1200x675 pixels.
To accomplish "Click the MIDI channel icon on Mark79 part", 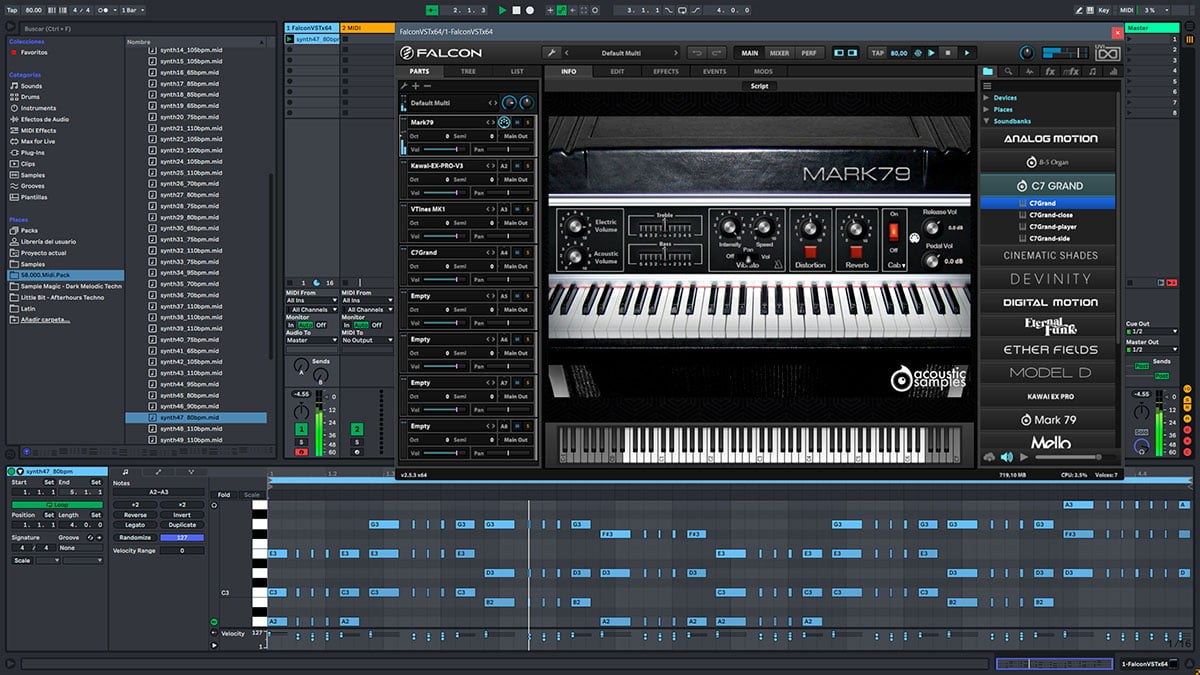I will 505,122.
